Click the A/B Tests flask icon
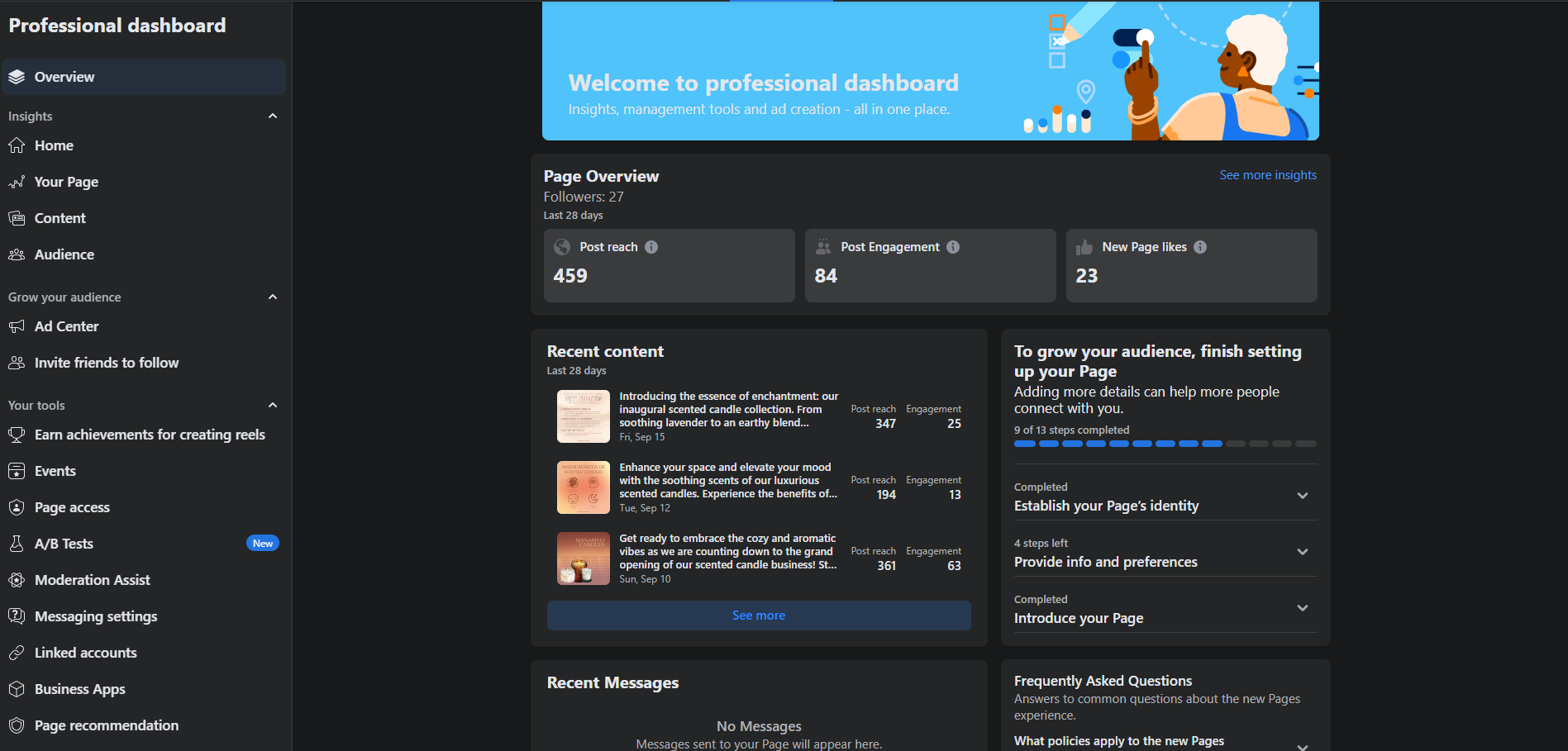Viewport: 1568px width, 751px height. (17, 544)
